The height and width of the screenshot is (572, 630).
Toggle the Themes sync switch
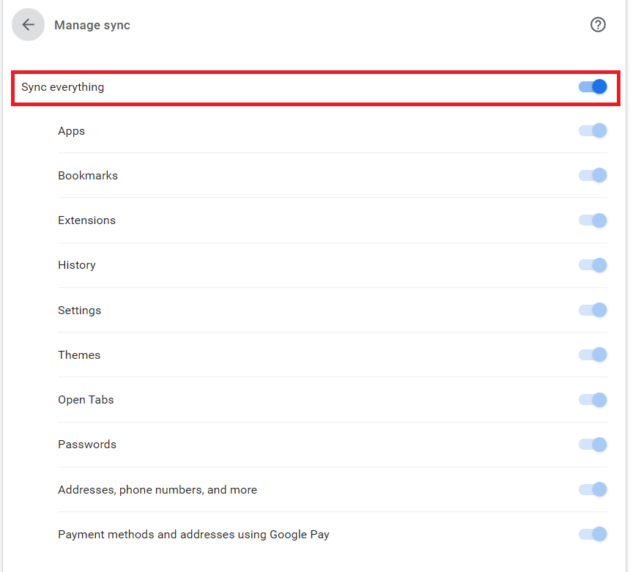coord(593,355)
